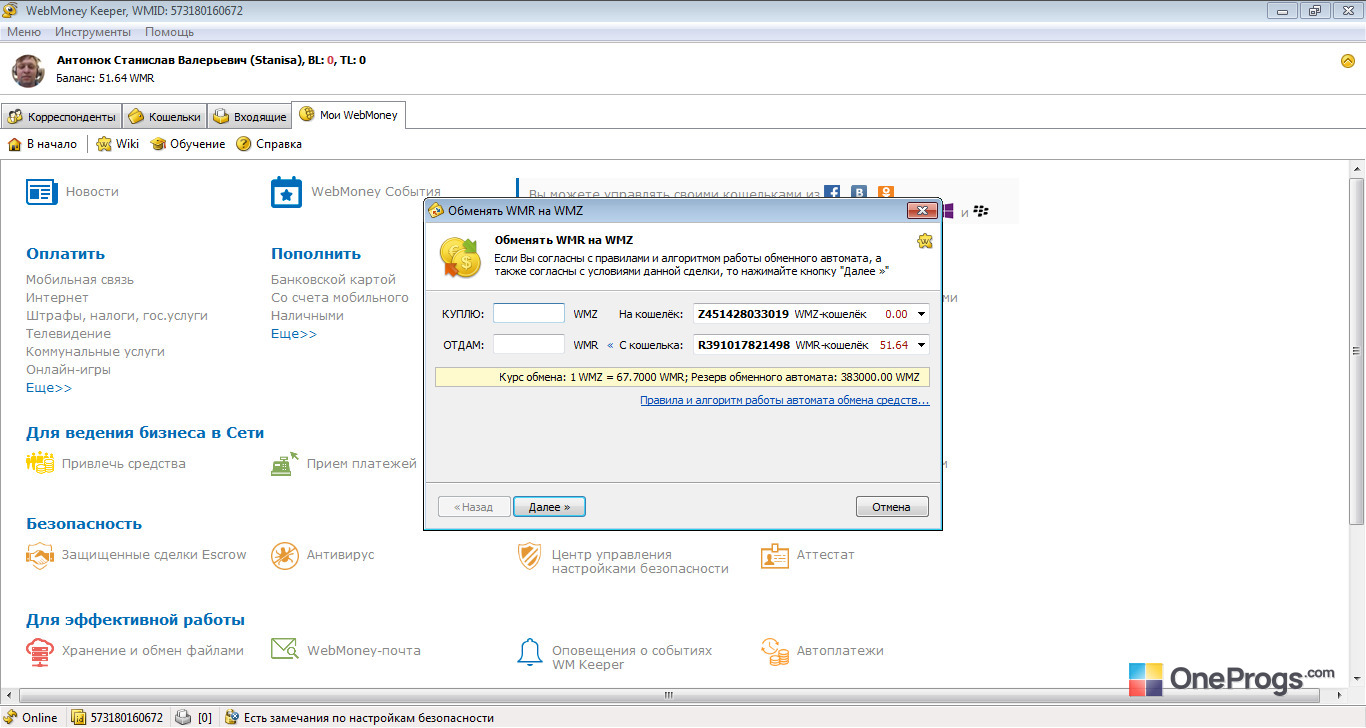Collapse the user info header panel
The image size is (1366, 728).
pyautogui.click(x=1347, y=61)
